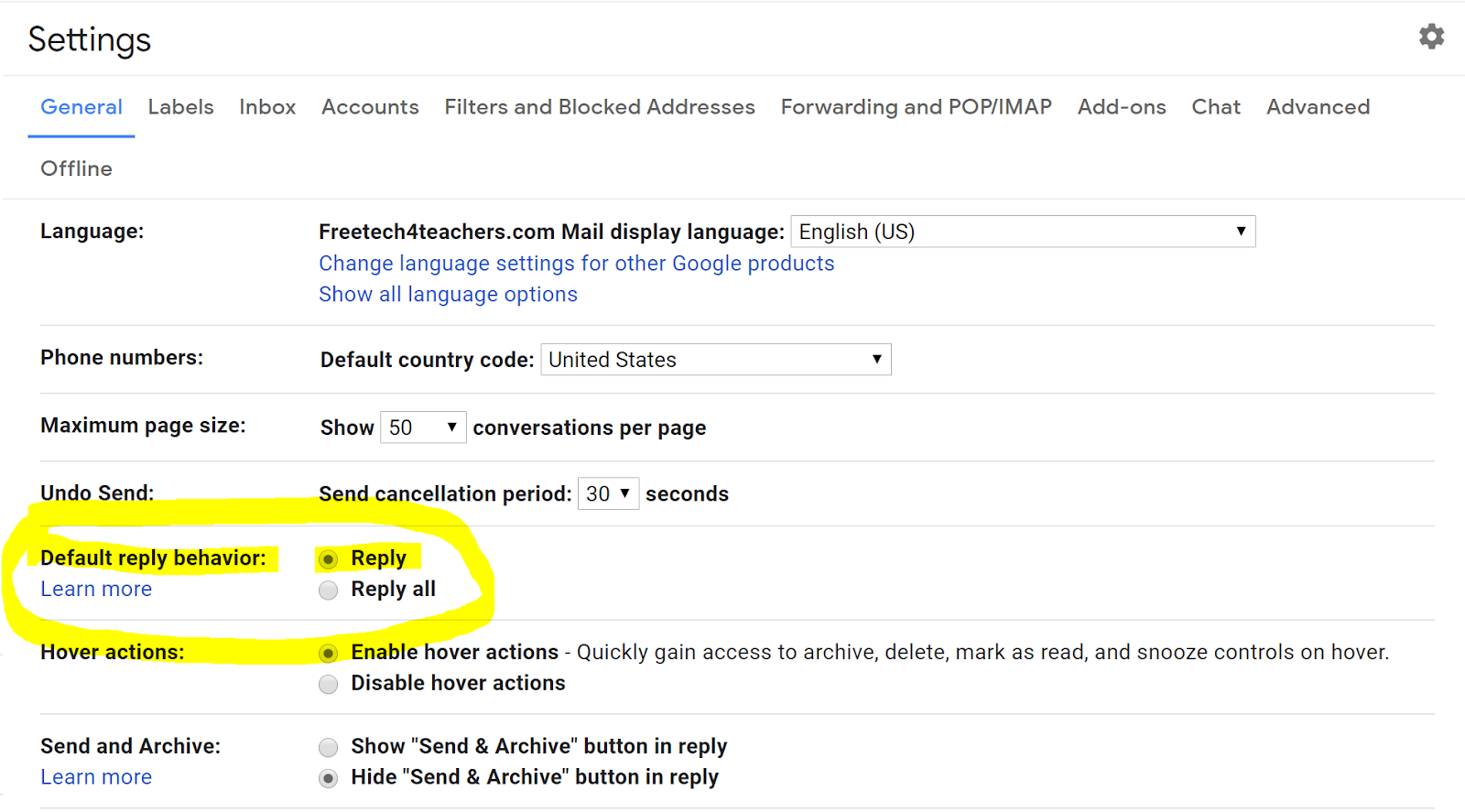The width and height of the screenshot is (1465, 812).
Task: Expand the Default country code dropdown
Action: point(715,360)
